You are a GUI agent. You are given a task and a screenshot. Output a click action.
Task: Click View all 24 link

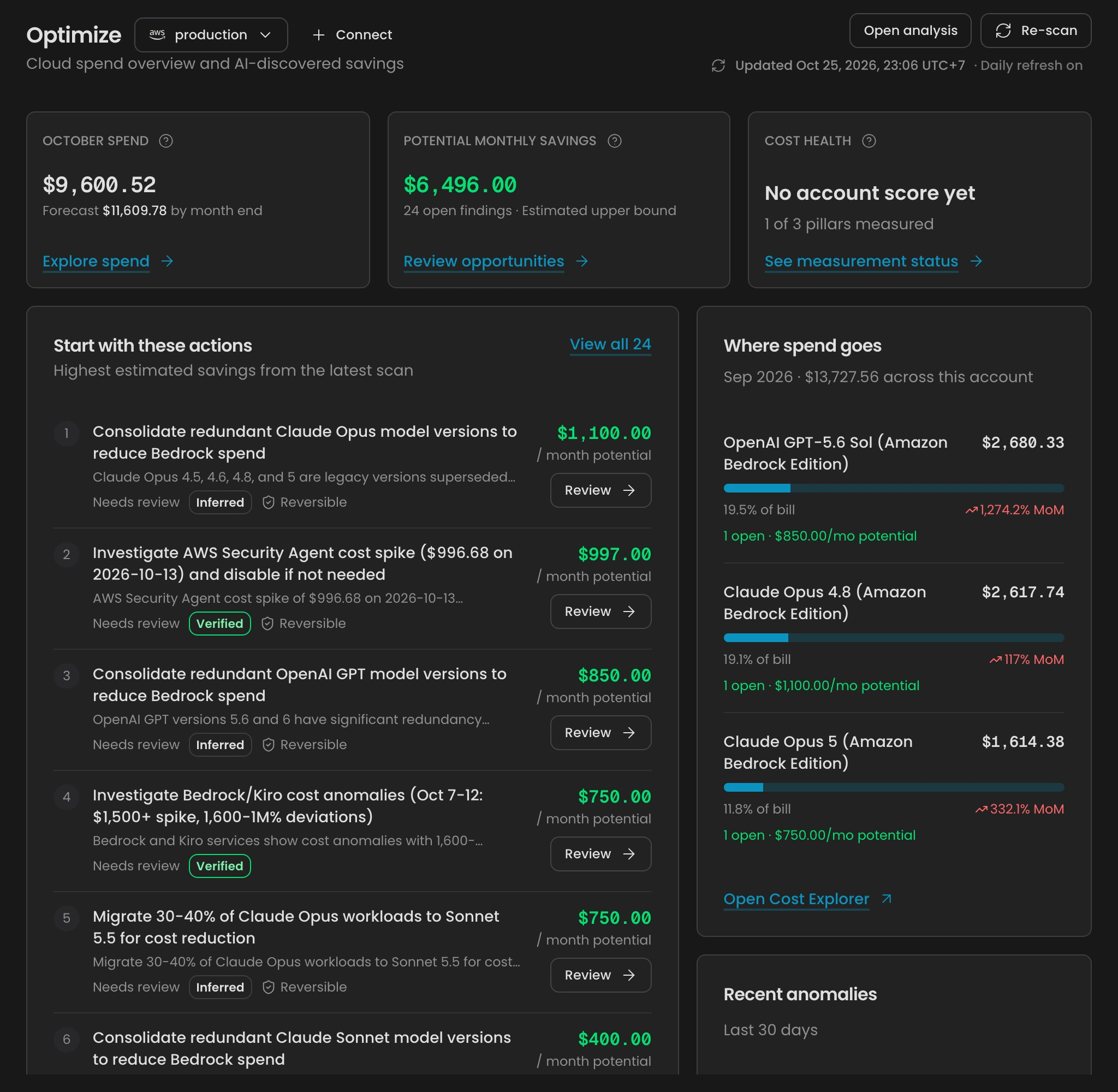tap(610, 344)
